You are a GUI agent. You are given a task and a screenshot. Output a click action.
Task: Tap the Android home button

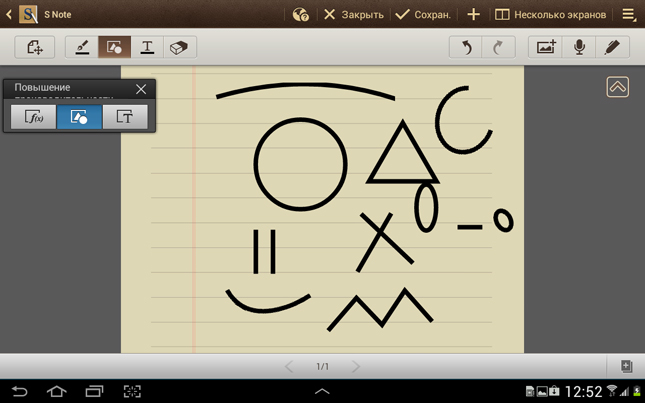(x=56, y=391)
